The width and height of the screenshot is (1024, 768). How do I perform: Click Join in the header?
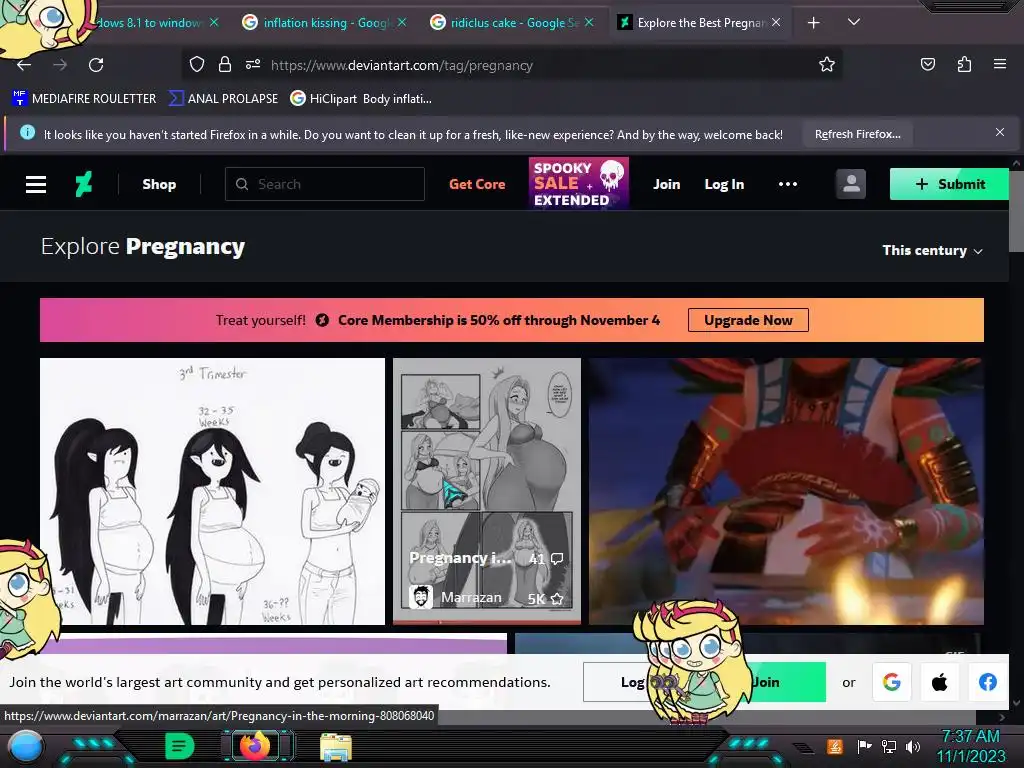666,184
